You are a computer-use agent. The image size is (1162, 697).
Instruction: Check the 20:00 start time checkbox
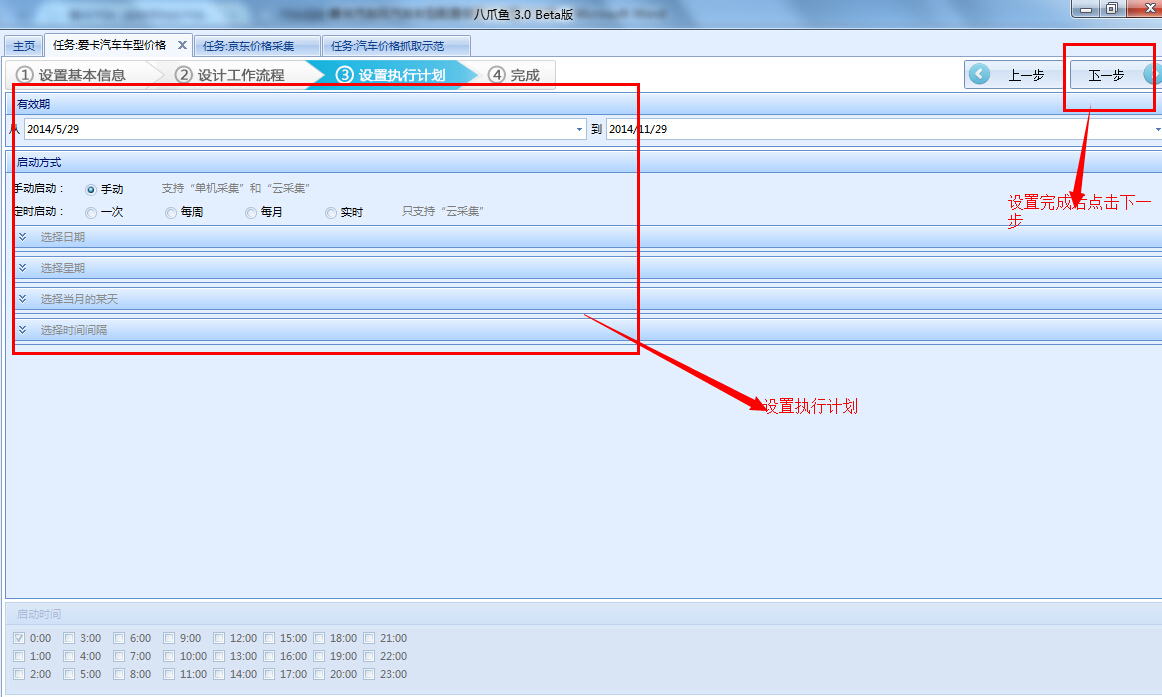point(319,674)
